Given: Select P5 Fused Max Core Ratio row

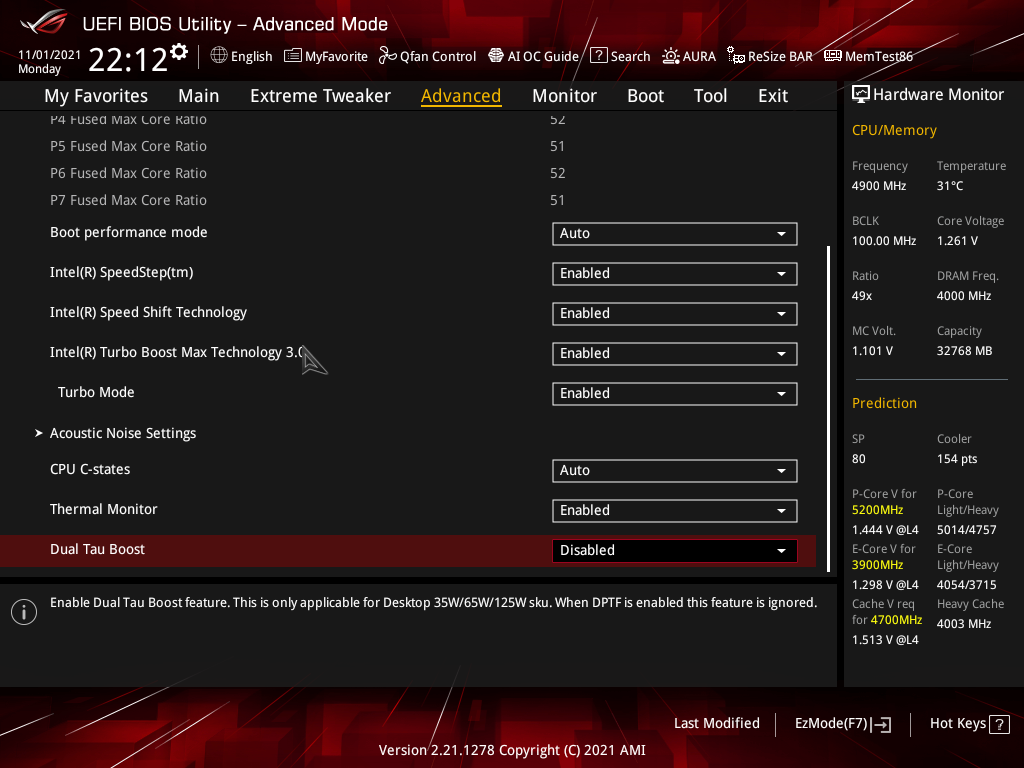Looking at the screenshot, I should point(408,146).
